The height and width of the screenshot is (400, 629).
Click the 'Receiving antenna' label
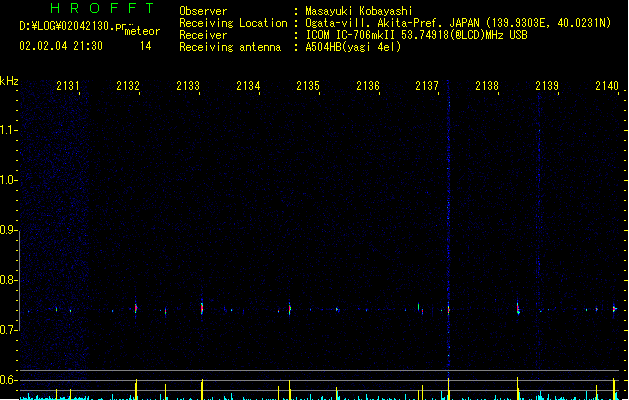230,47
